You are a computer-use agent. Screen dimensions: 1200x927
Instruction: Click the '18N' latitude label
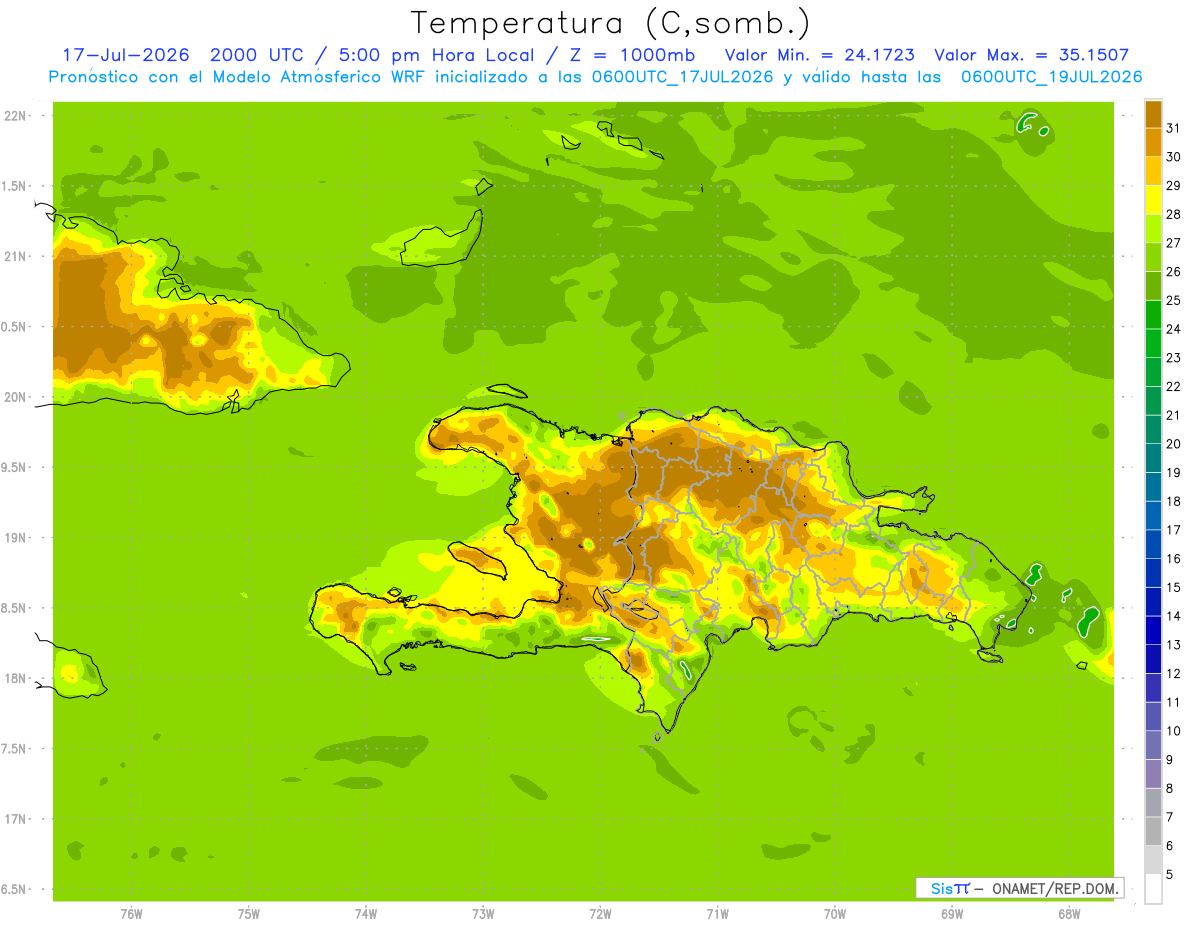click(14, 678)
